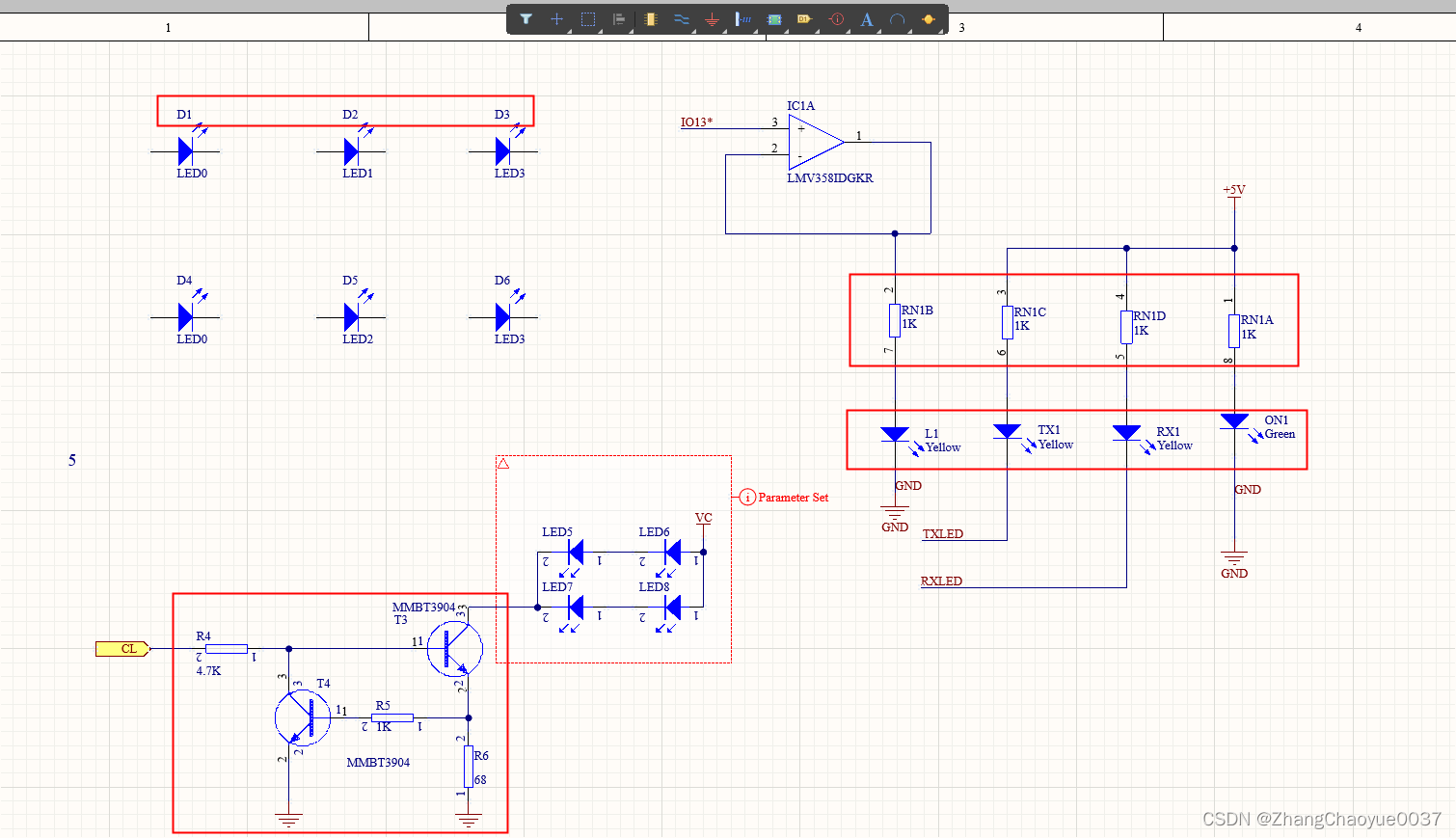
Task: Click the Parameter Set info circle icon
Action: [747, 498]
